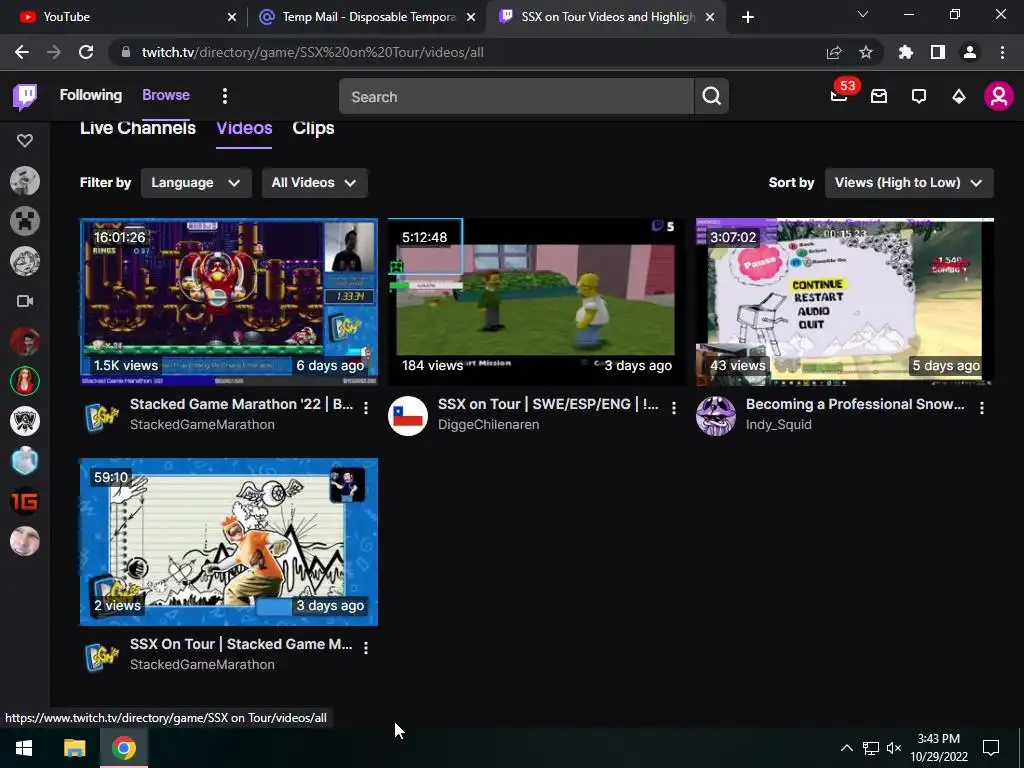1024x768 pixels.
Task: Open the Becoming a Professional Snow... title
Action: pos(855,404)
